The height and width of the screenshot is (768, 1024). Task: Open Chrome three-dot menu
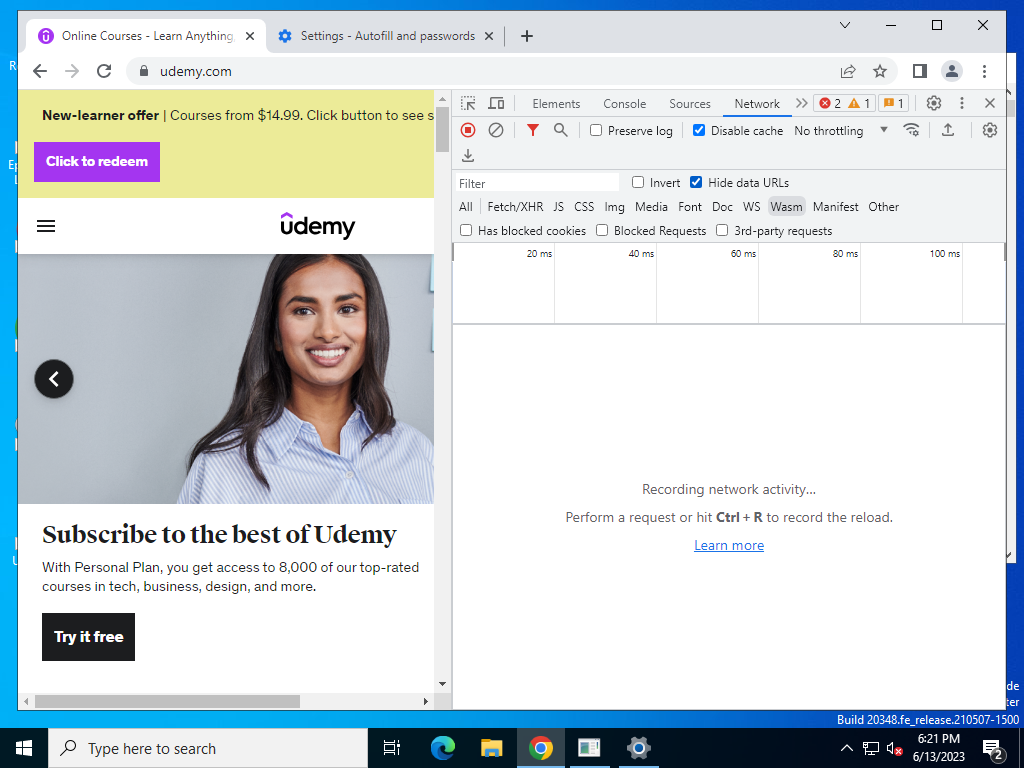984,71
